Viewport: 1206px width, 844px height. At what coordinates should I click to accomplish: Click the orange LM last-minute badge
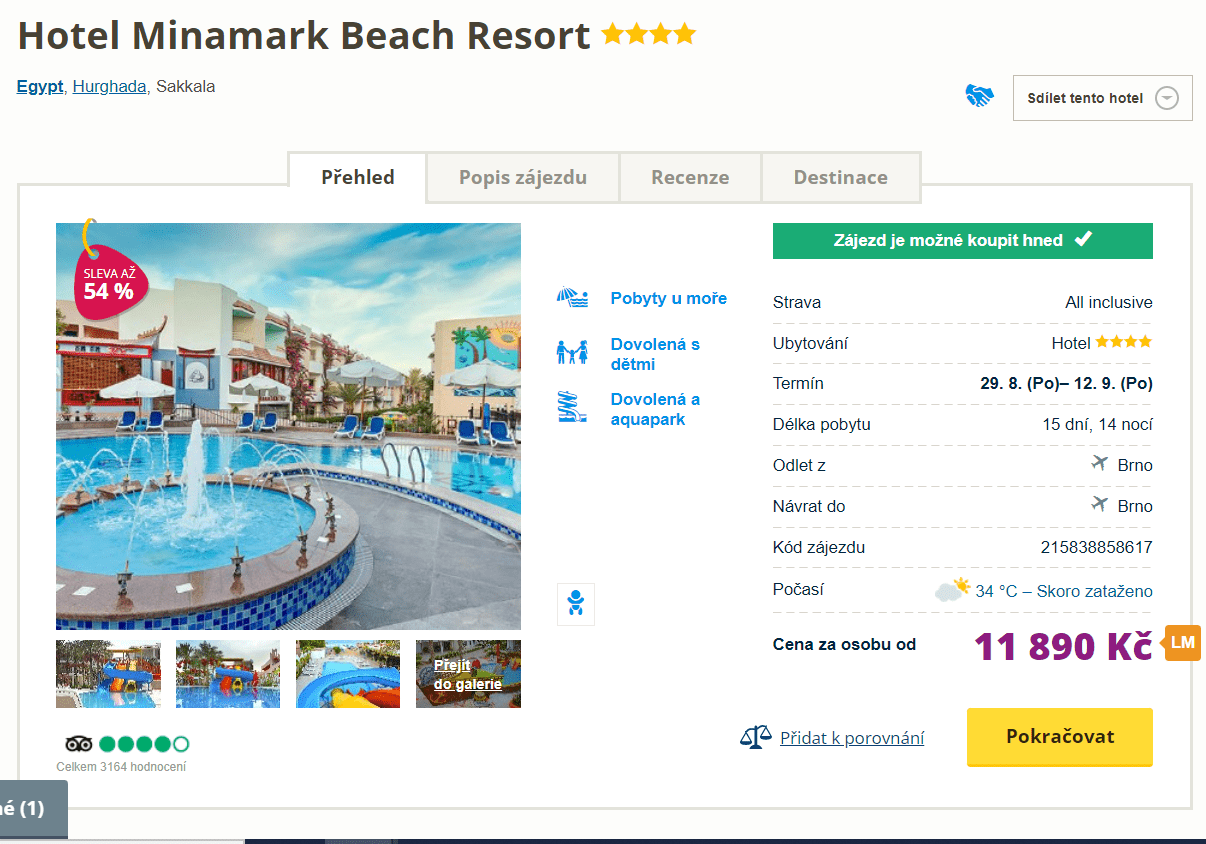(1183, 642)
